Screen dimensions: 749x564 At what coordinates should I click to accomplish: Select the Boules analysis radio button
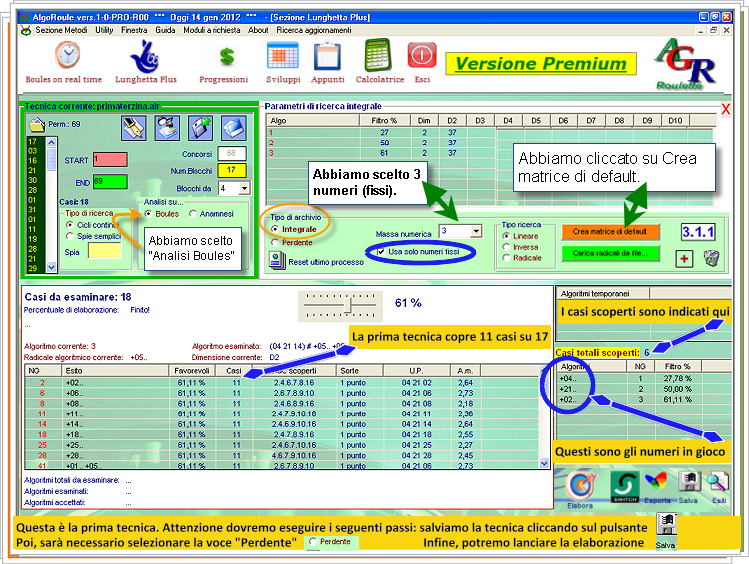coord(148,214)
